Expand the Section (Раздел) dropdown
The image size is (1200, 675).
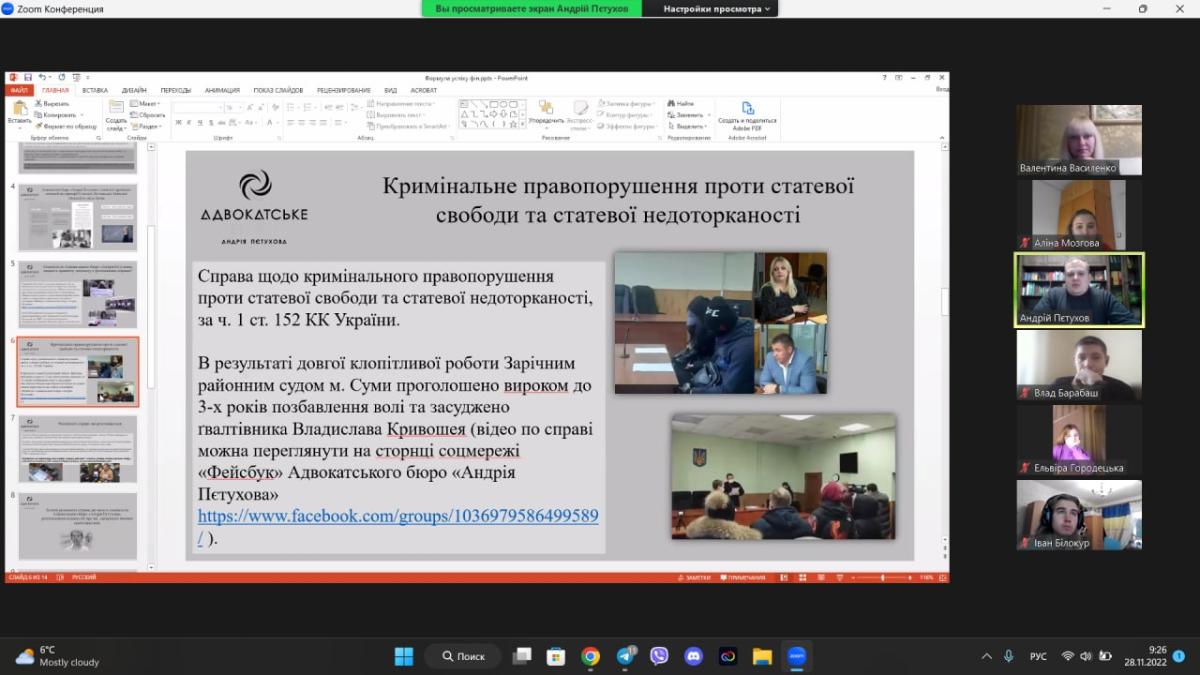(147, 126)
